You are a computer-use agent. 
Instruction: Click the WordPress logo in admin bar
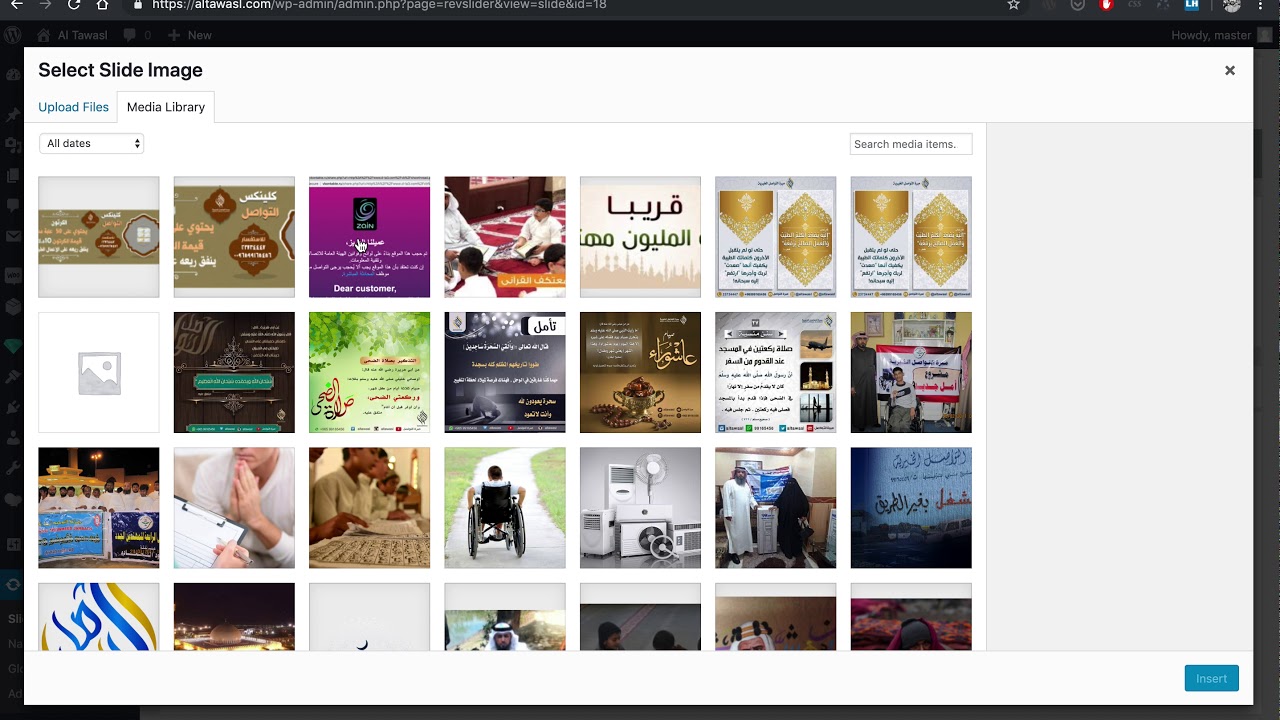click(x=13, y=35)
